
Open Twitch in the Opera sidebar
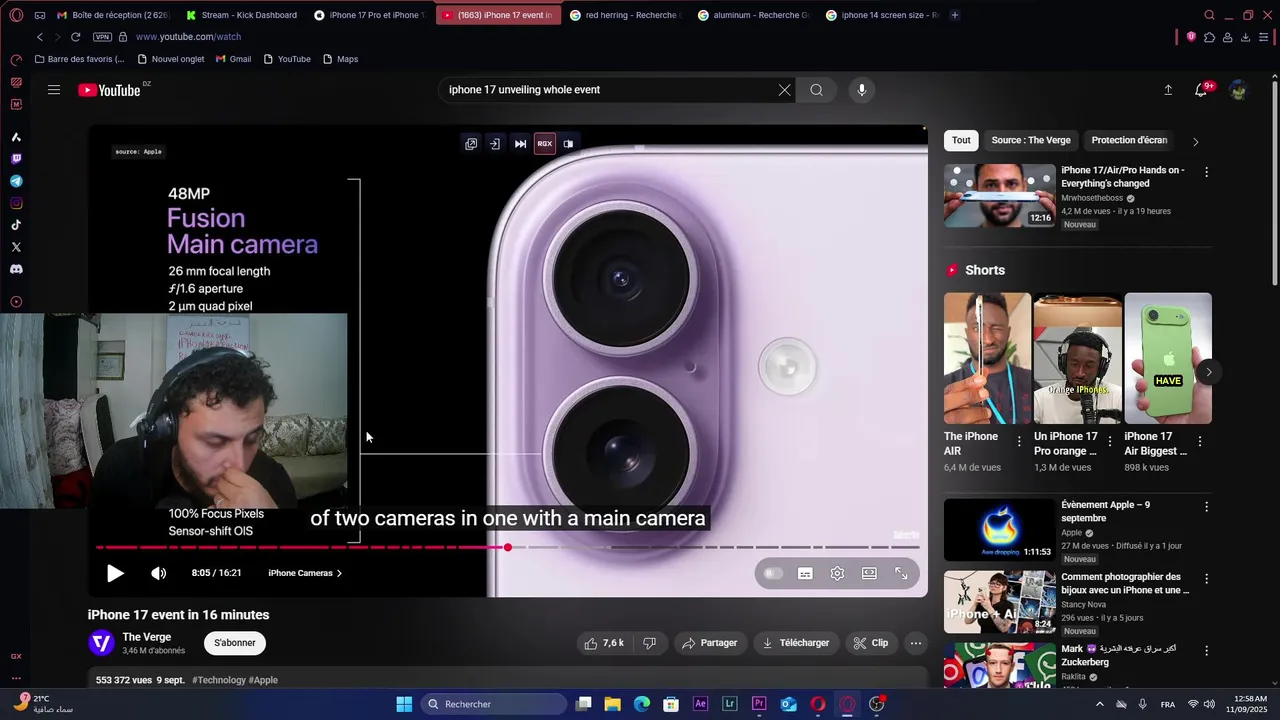point(16,159)
